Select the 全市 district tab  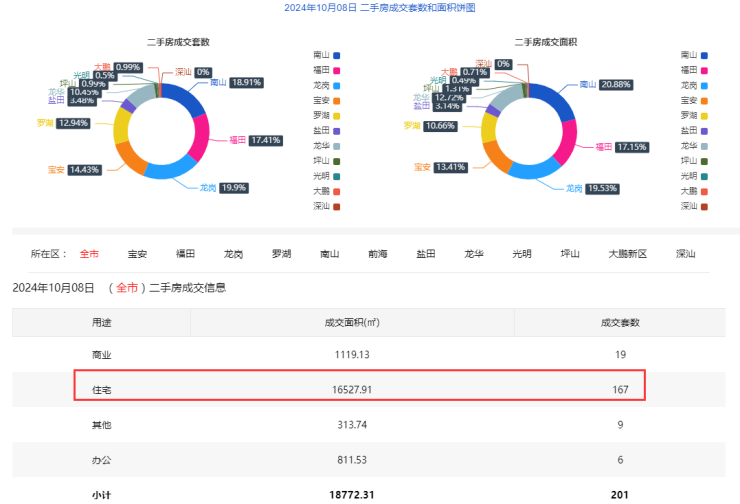(89, 254)
